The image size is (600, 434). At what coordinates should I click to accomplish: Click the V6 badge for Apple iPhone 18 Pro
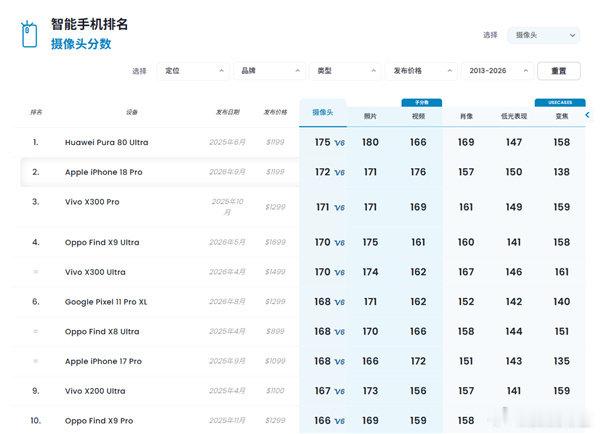339,173
